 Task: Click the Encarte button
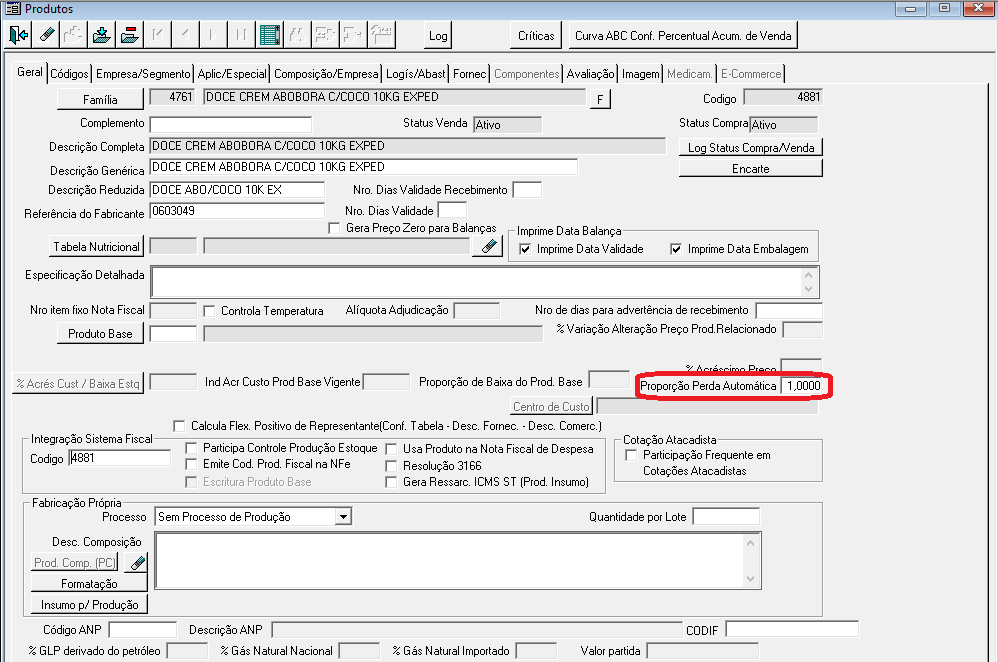(750, 169)
